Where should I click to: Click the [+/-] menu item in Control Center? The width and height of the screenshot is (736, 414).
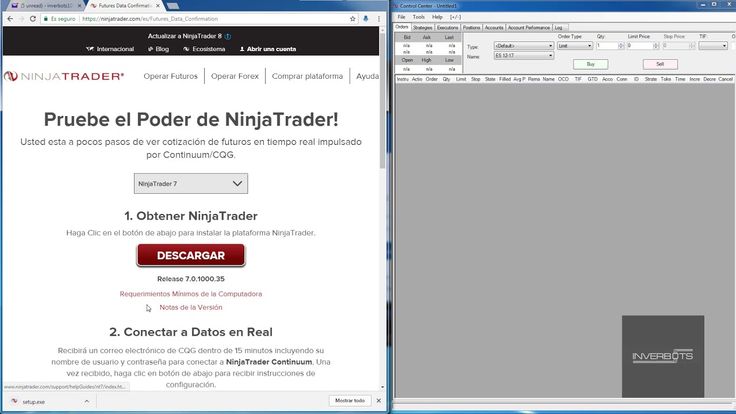(455, 17)
